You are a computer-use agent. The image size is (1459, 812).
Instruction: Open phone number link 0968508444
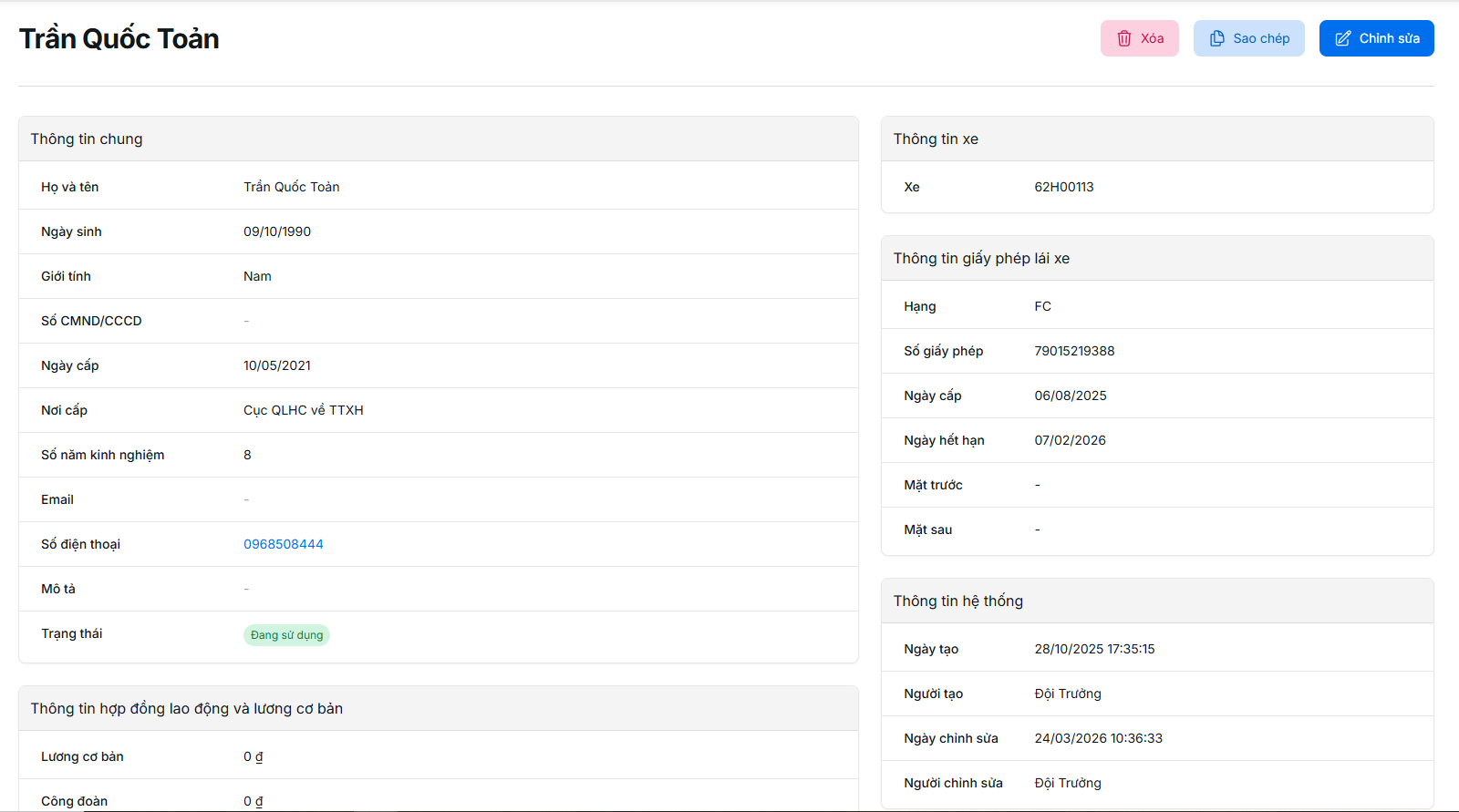coord(283,544)
